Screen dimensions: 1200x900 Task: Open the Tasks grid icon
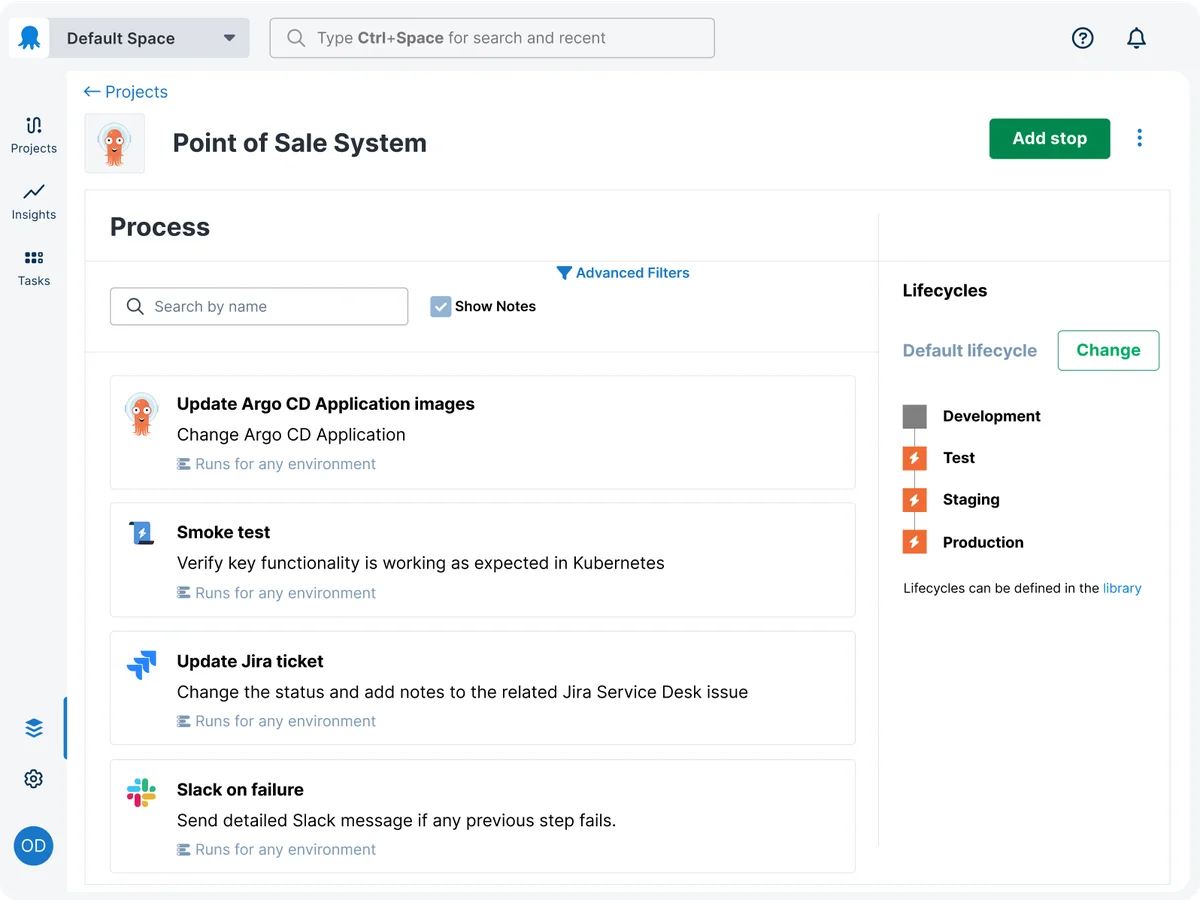[34, 258]
